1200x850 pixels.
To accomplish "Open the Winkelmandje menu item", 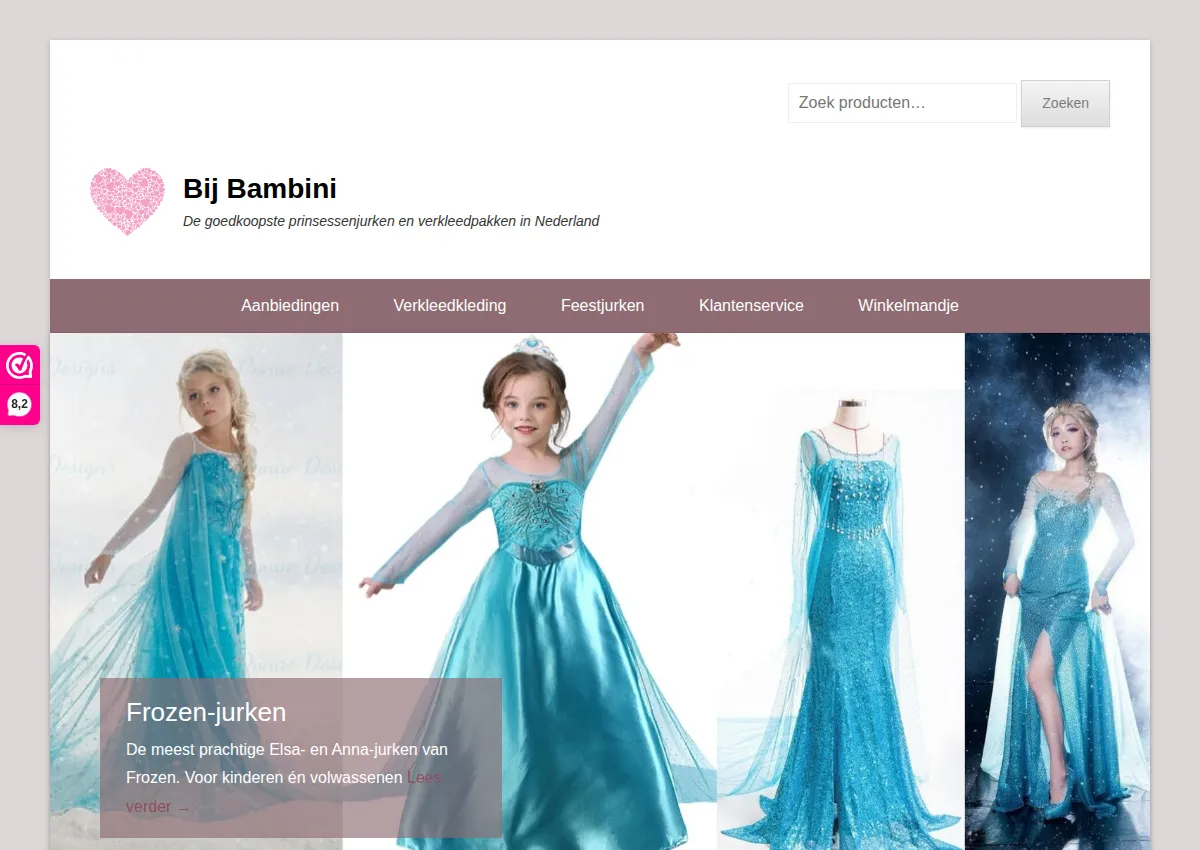I will coord(908,306).
